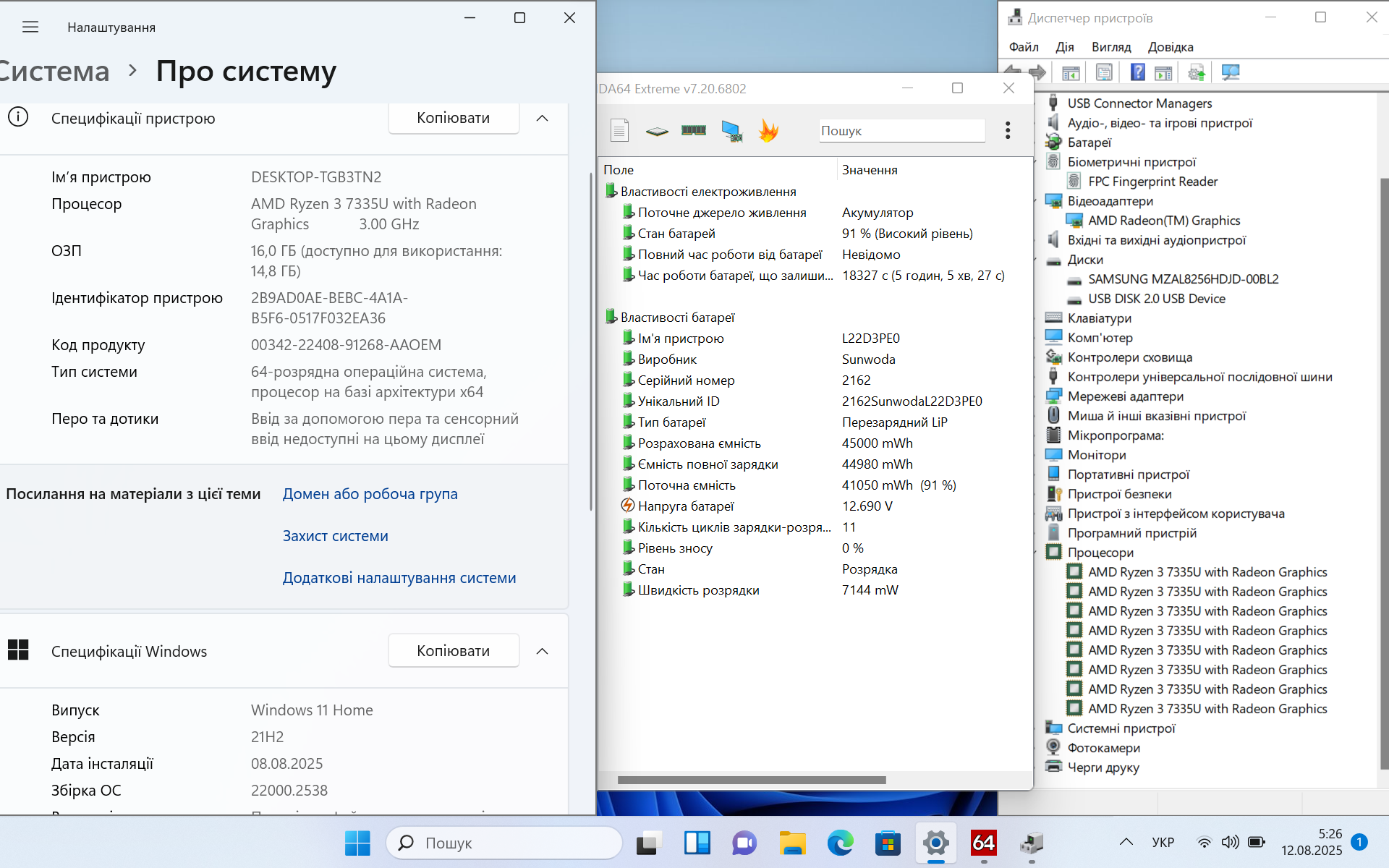Open the Вигляд menu in Device Manager

1110,47
